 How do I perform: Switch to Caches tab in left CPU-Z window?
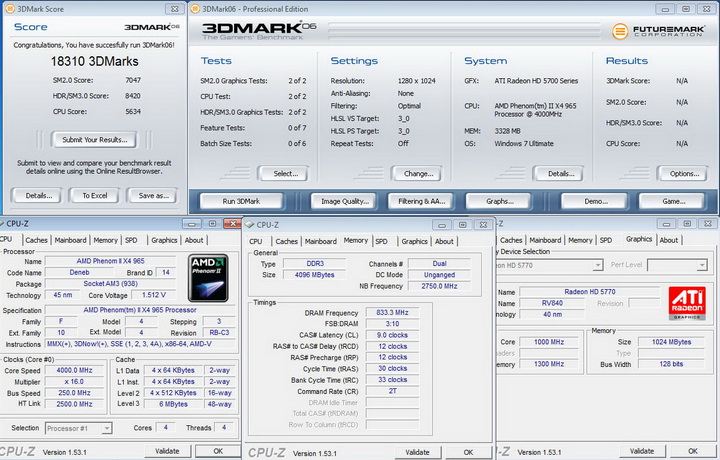(36, 240)
